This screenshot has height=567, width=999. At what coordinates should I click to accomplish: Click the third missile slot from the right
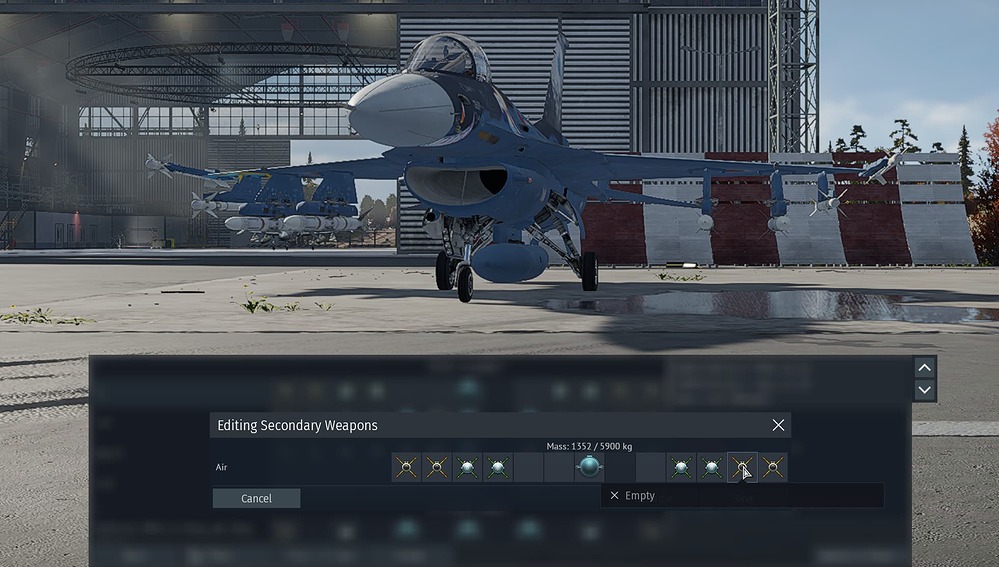click(x=711, y=467)
